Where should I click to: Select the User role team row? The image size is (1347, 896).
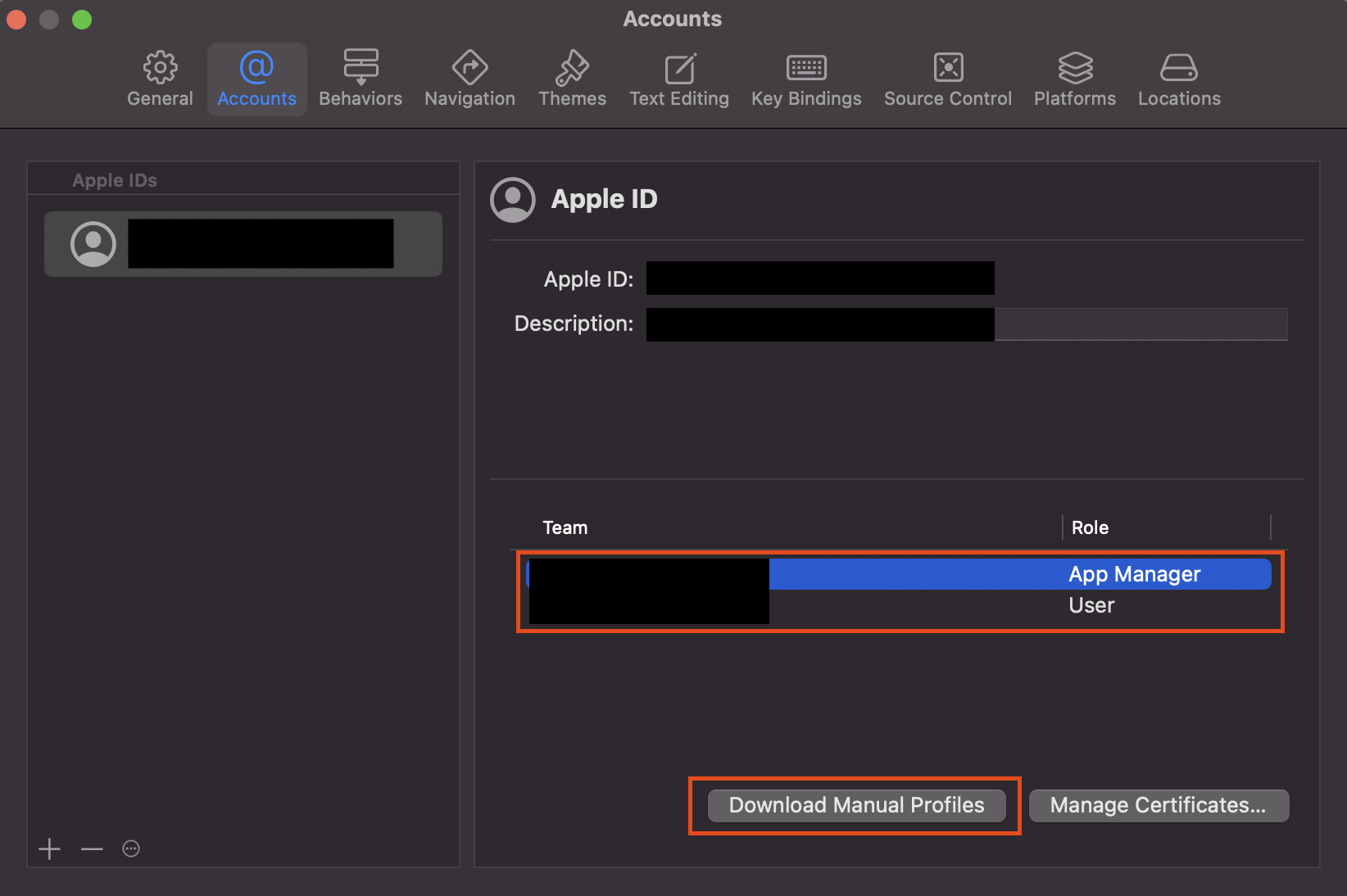(899, 605)
